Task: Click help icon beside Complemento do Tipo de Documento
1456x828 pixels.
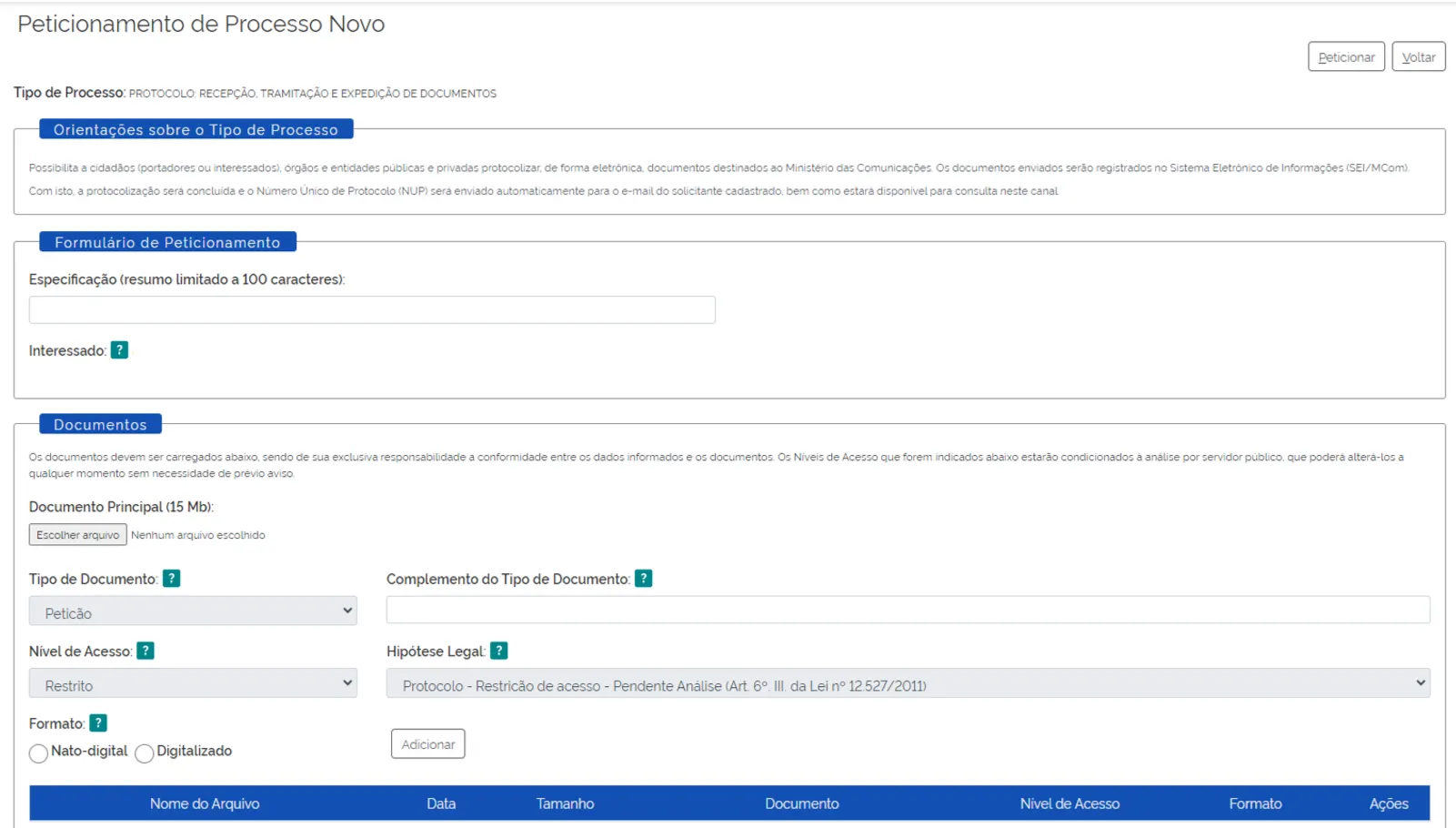Action: [x=643, y=579]
